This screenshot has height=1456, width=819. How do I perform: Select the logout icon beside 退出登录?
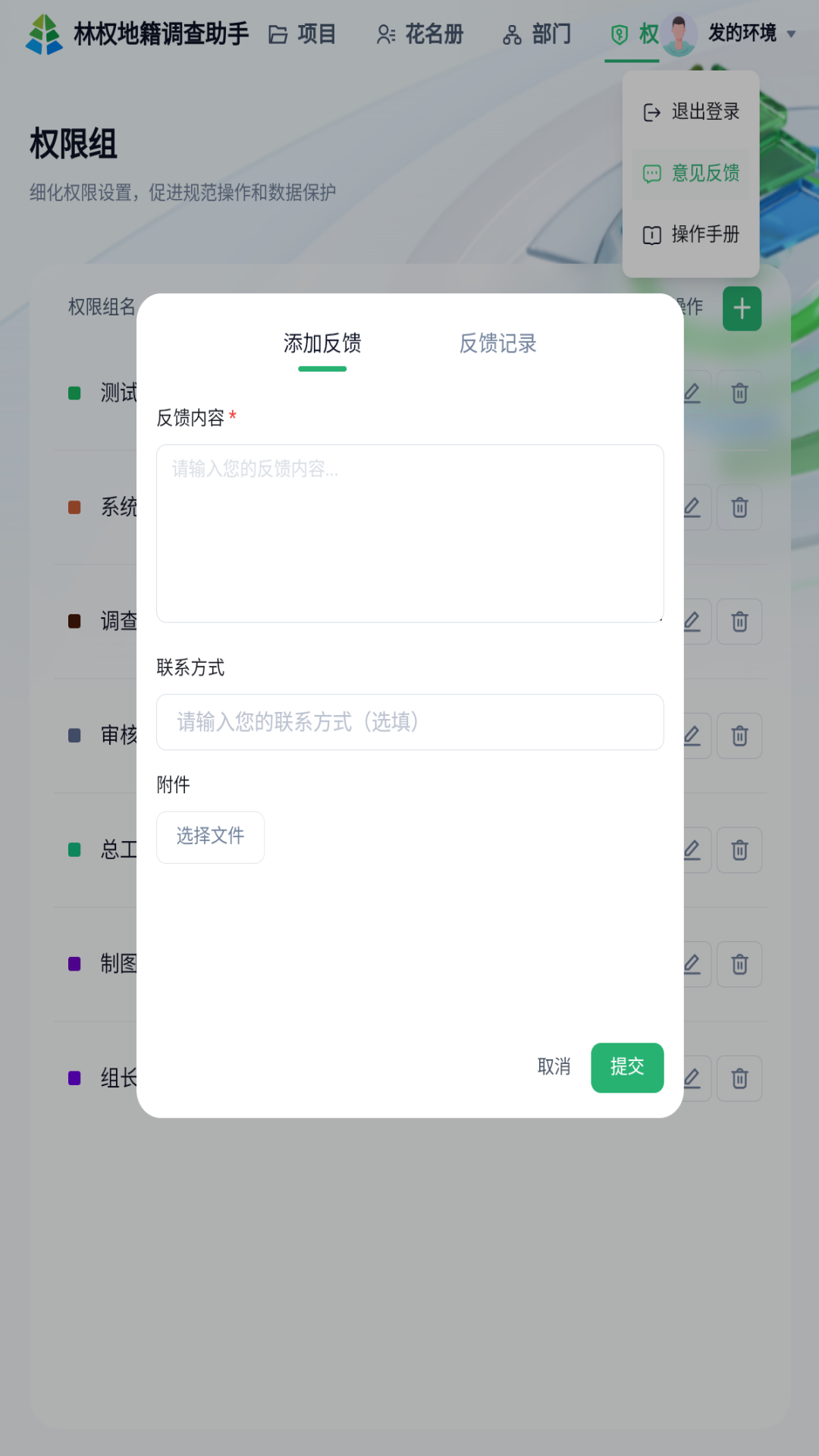tap(651, 111)
